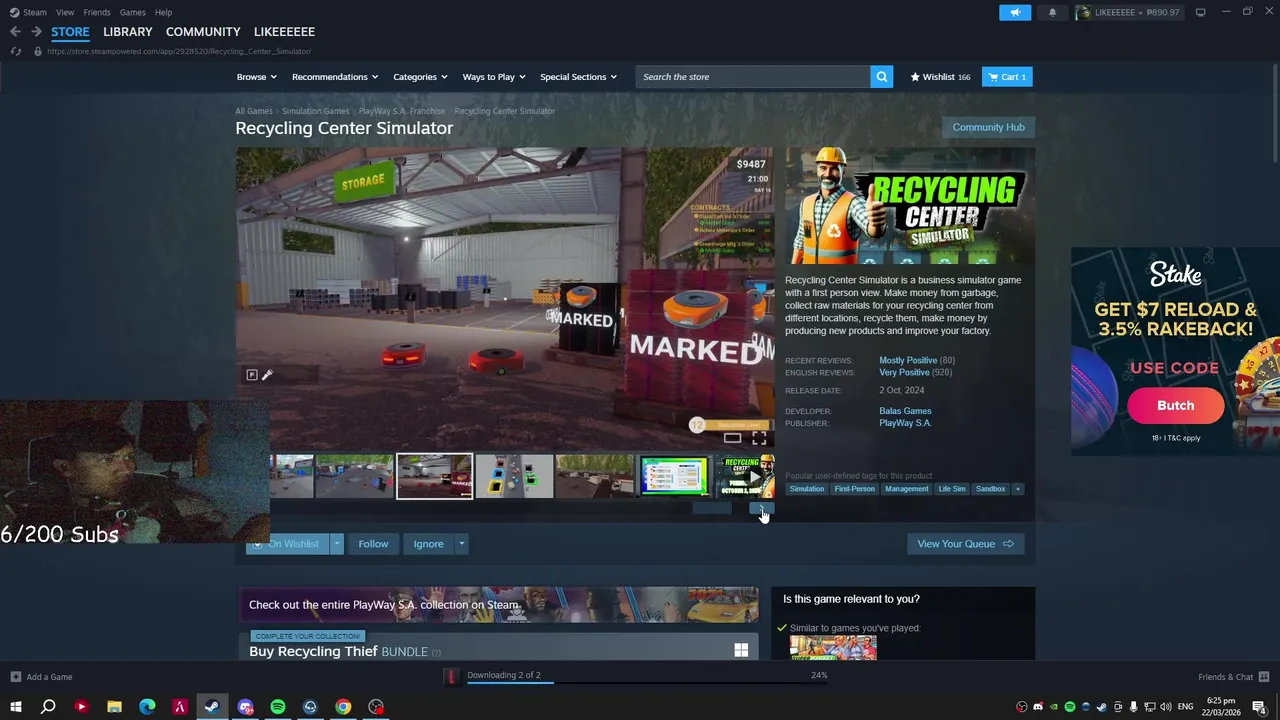The width and height of the screenshot is (1280, 720).
Task: Click the Simulation tag
Action: [x=806, y=489]
